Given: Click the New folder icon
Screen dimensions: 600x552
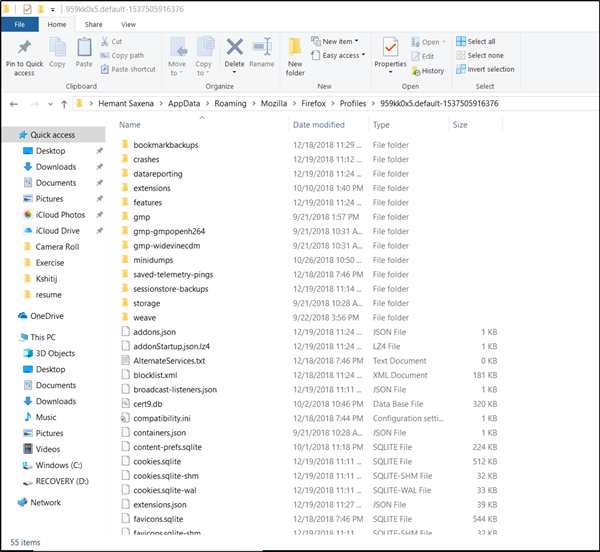Looking at the screenshot, I should [295, 47].
